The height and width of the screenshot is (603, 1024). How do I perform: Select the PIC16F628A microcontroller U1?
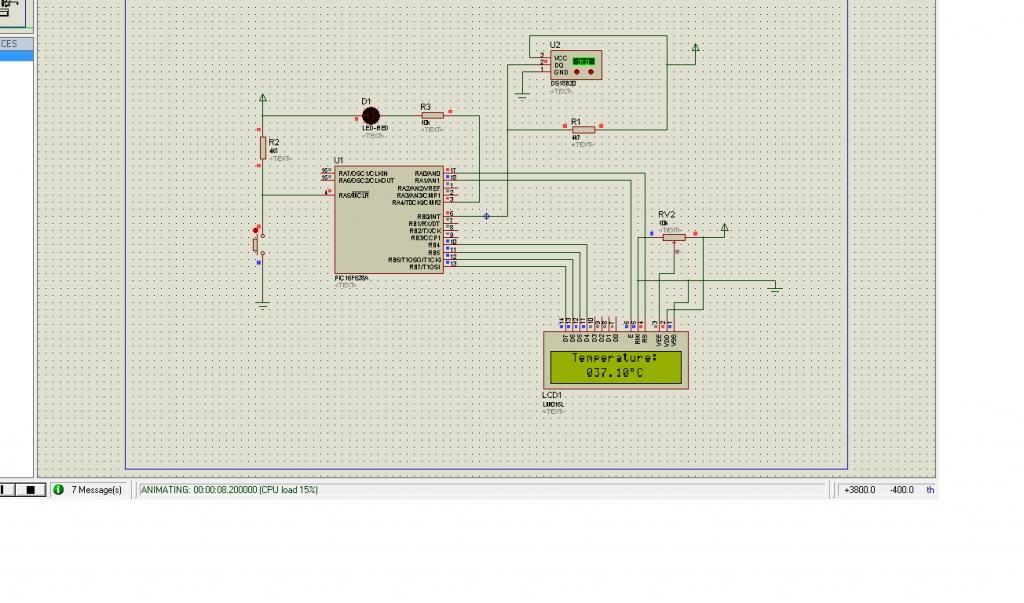pos(389,220)
